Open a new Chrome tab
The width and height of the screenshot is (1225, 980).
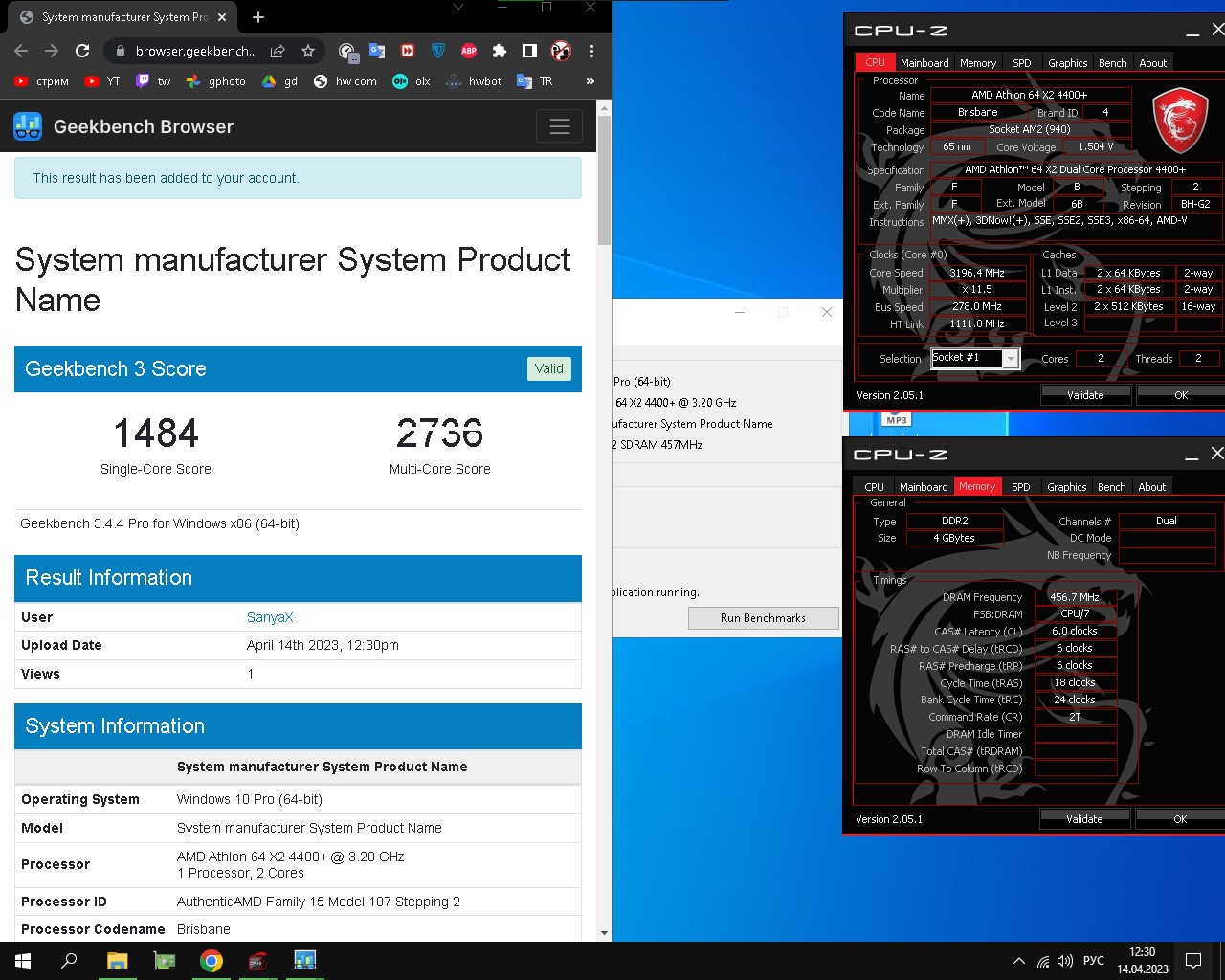click(x=258, y=17)
